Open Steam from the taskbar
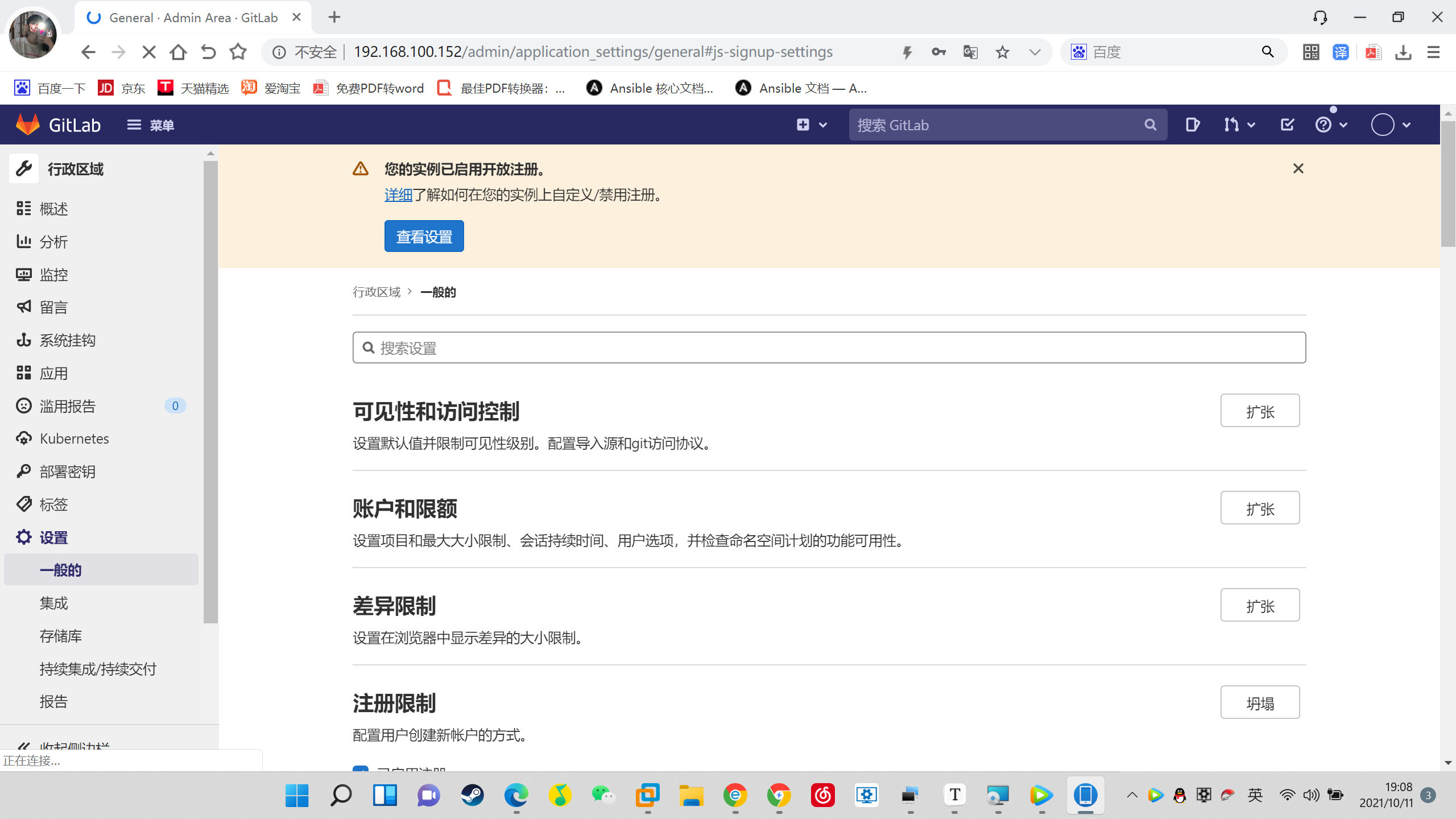 (x=472, y=795)
